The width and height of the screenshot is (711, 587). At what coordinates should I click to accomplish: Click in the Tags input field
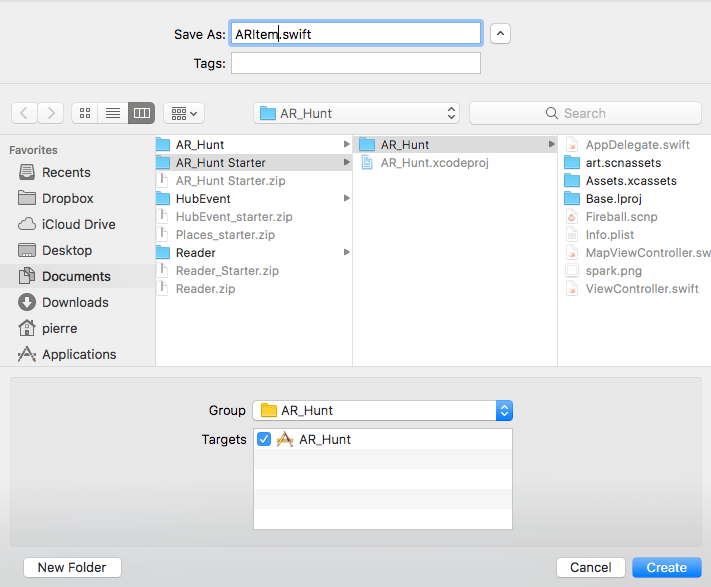[355, 63]
